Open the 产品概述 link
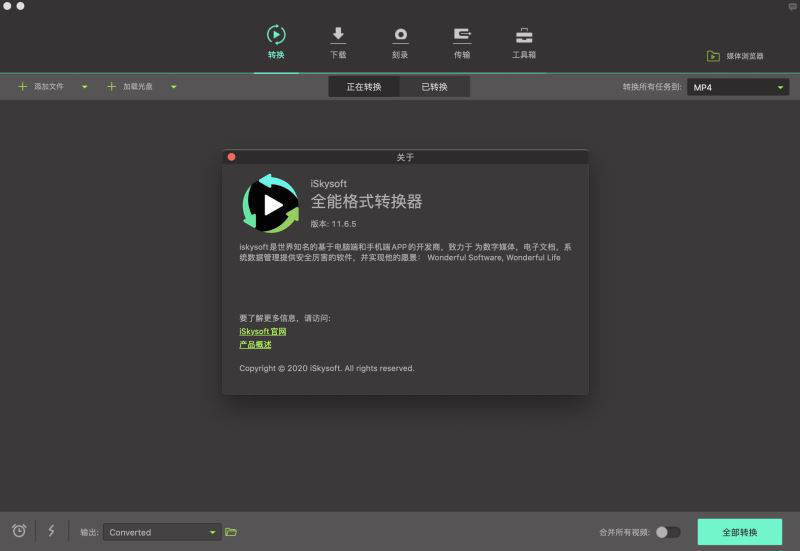 click(255, 345)
